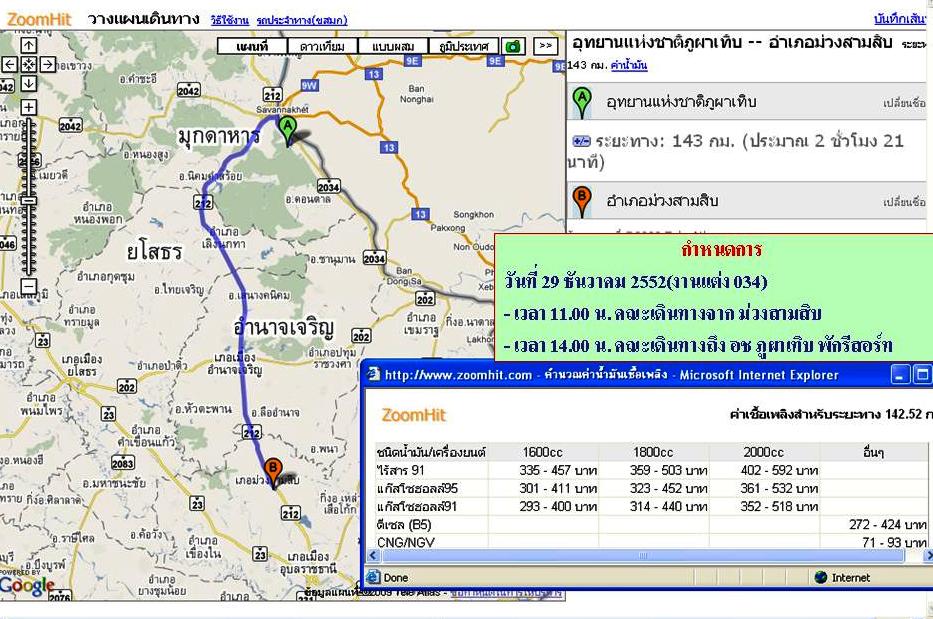Image resolution: width=933 pixels, height=619 pixels.
Task: Pan the map right with the arrow
Action: [x=48, y=65]
